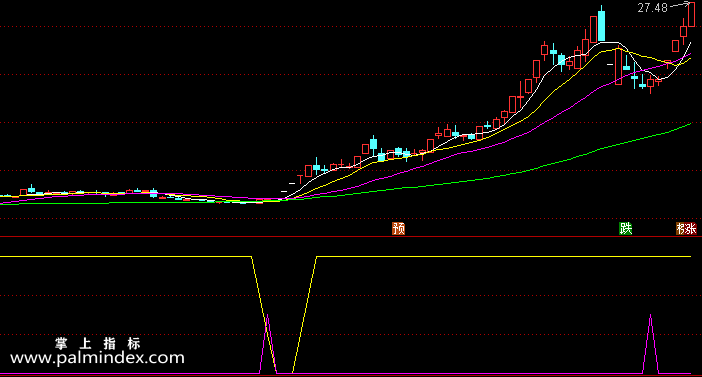Click the bottom of the yellow indicator dip
Screen dimensions: 702x377
(x=285, y=373)
